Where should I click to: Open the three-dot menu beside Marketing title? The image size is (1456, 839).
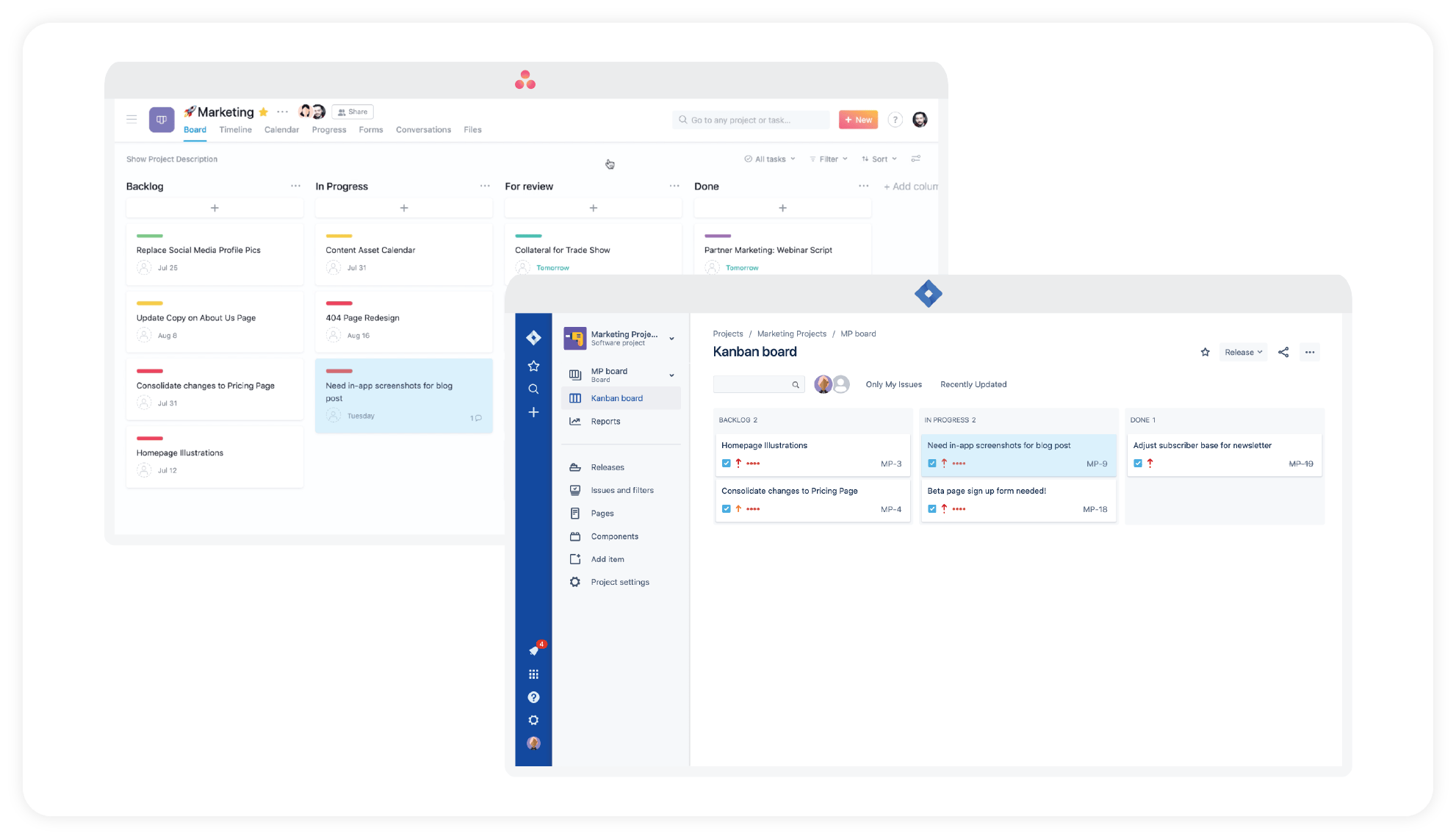[x=282, y=112]
